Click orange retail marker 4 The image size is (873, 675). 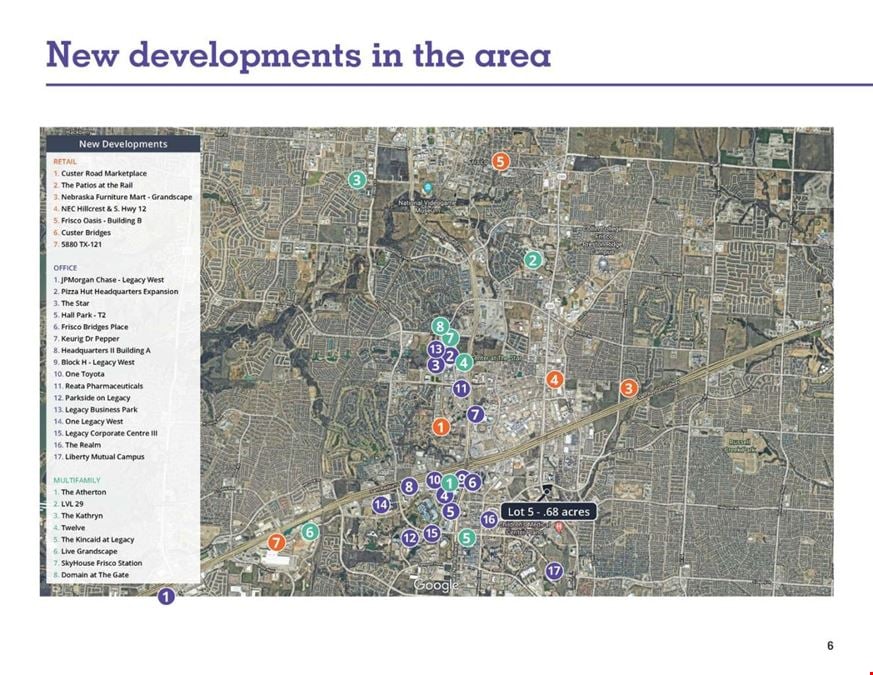[x=554, y=380]
